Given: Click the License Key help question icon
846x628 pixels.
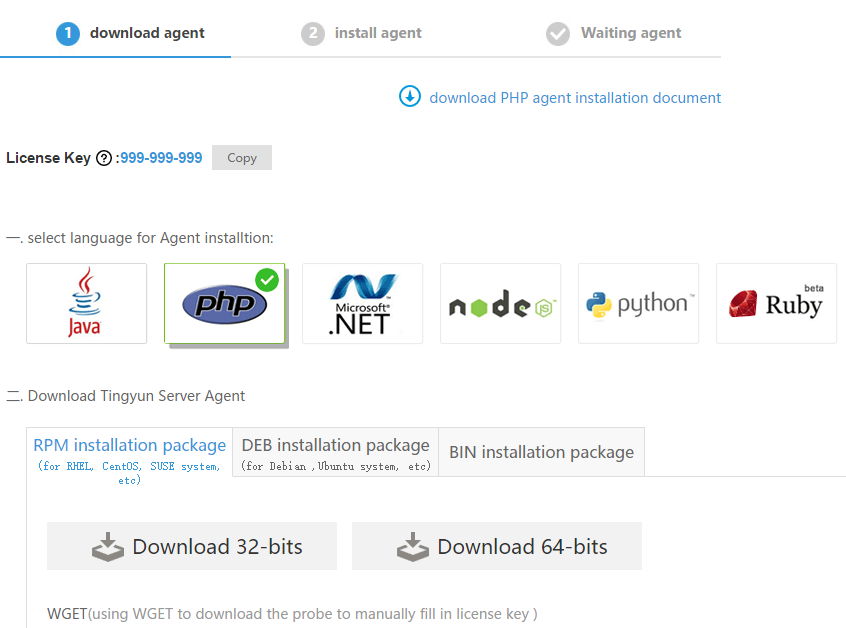Looking at the screenshot, I should [x=104, y=158].
